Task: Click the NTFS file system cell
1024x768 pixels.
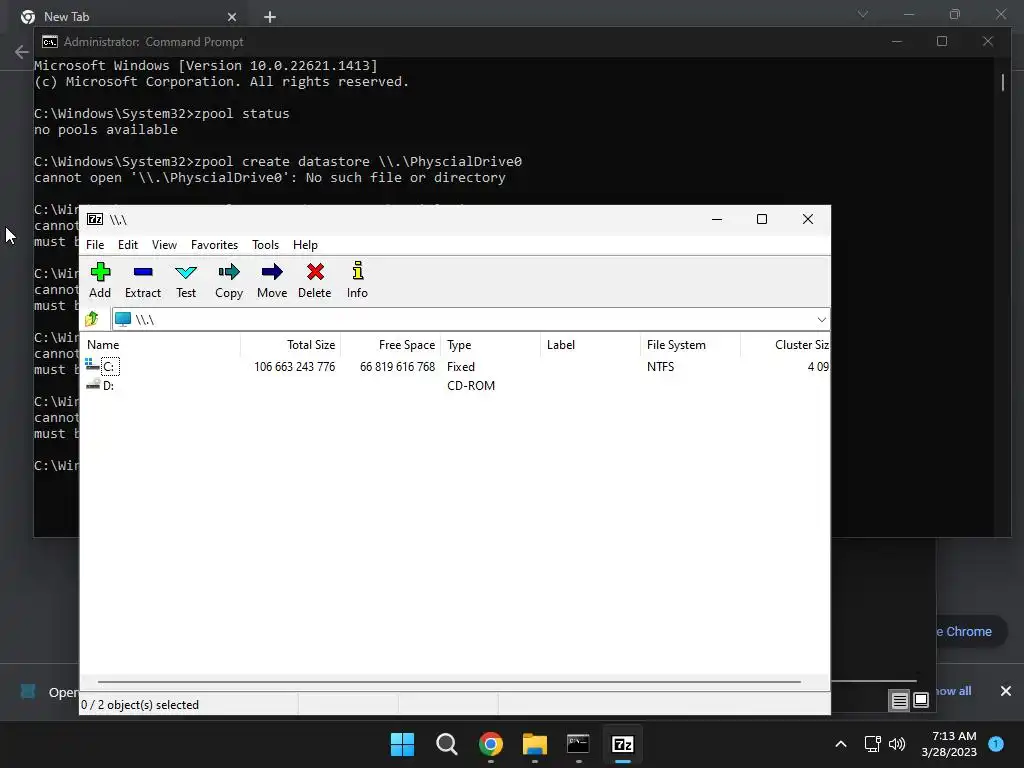Action: click(660, 367)
